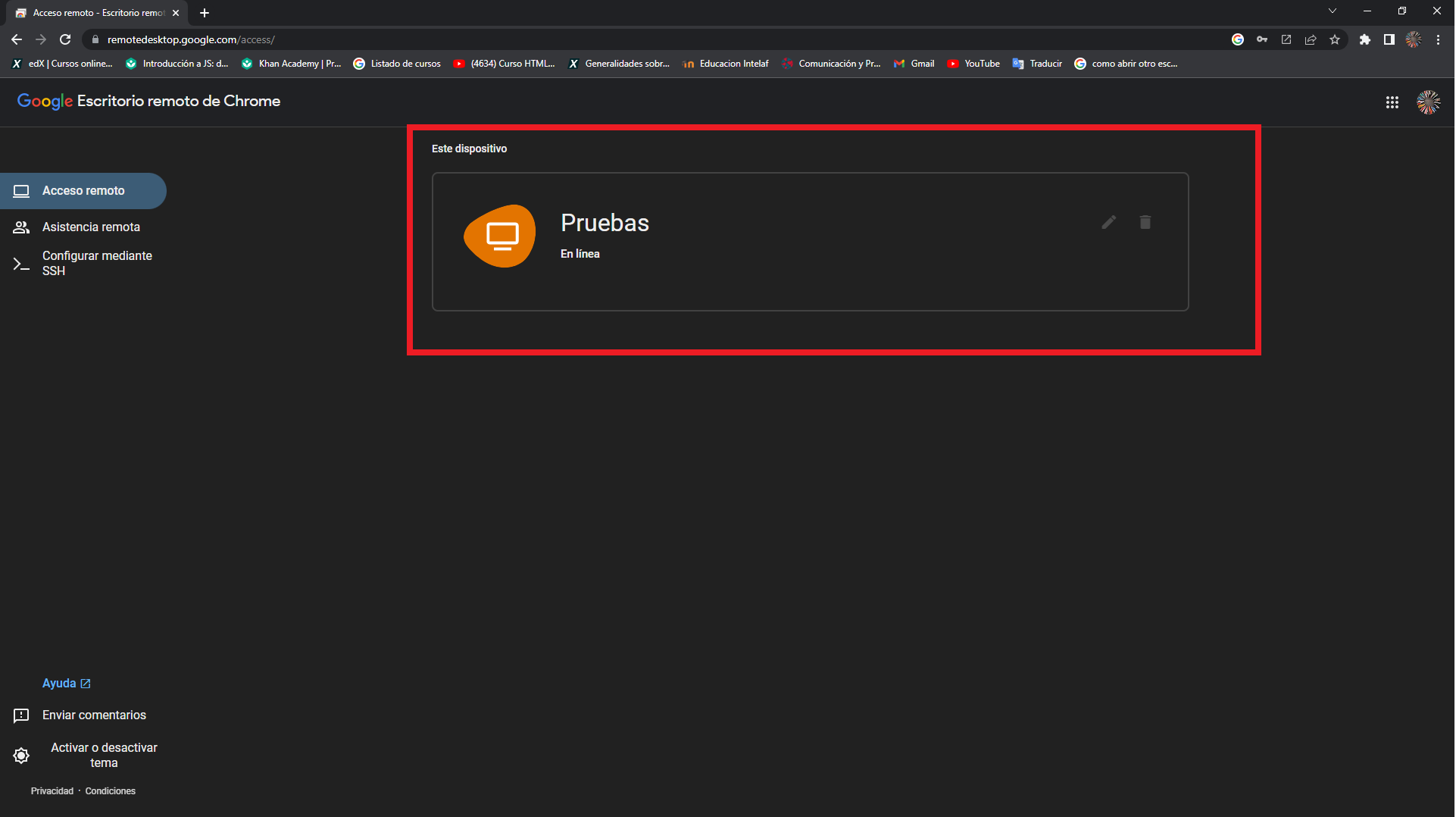
Task: Click the share page icon in address bar
Action: [x=1311, y=39]
